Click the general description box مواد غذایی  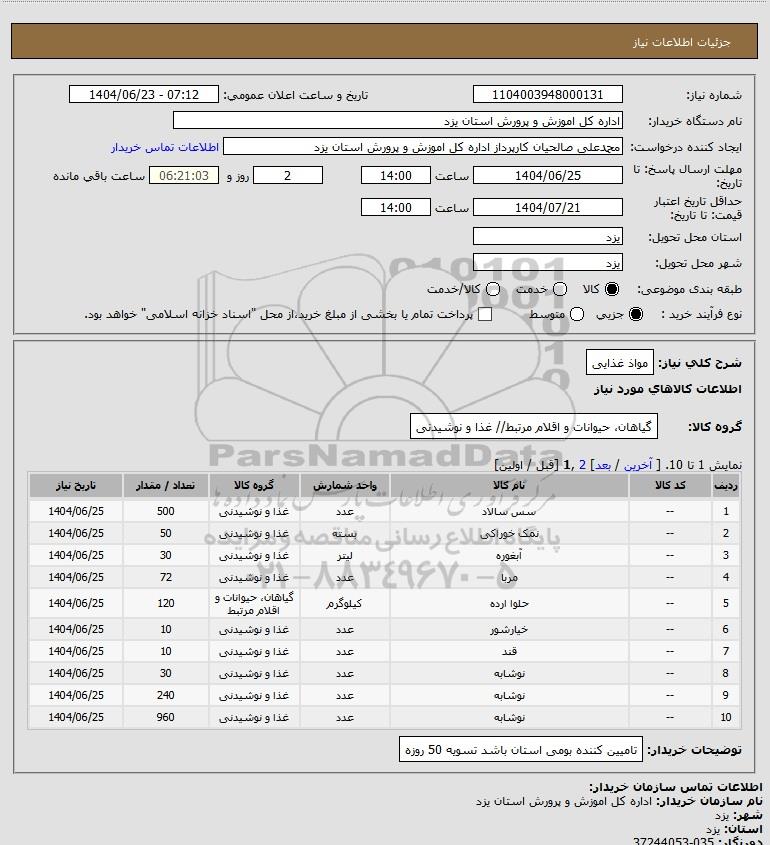coord(620,363)
